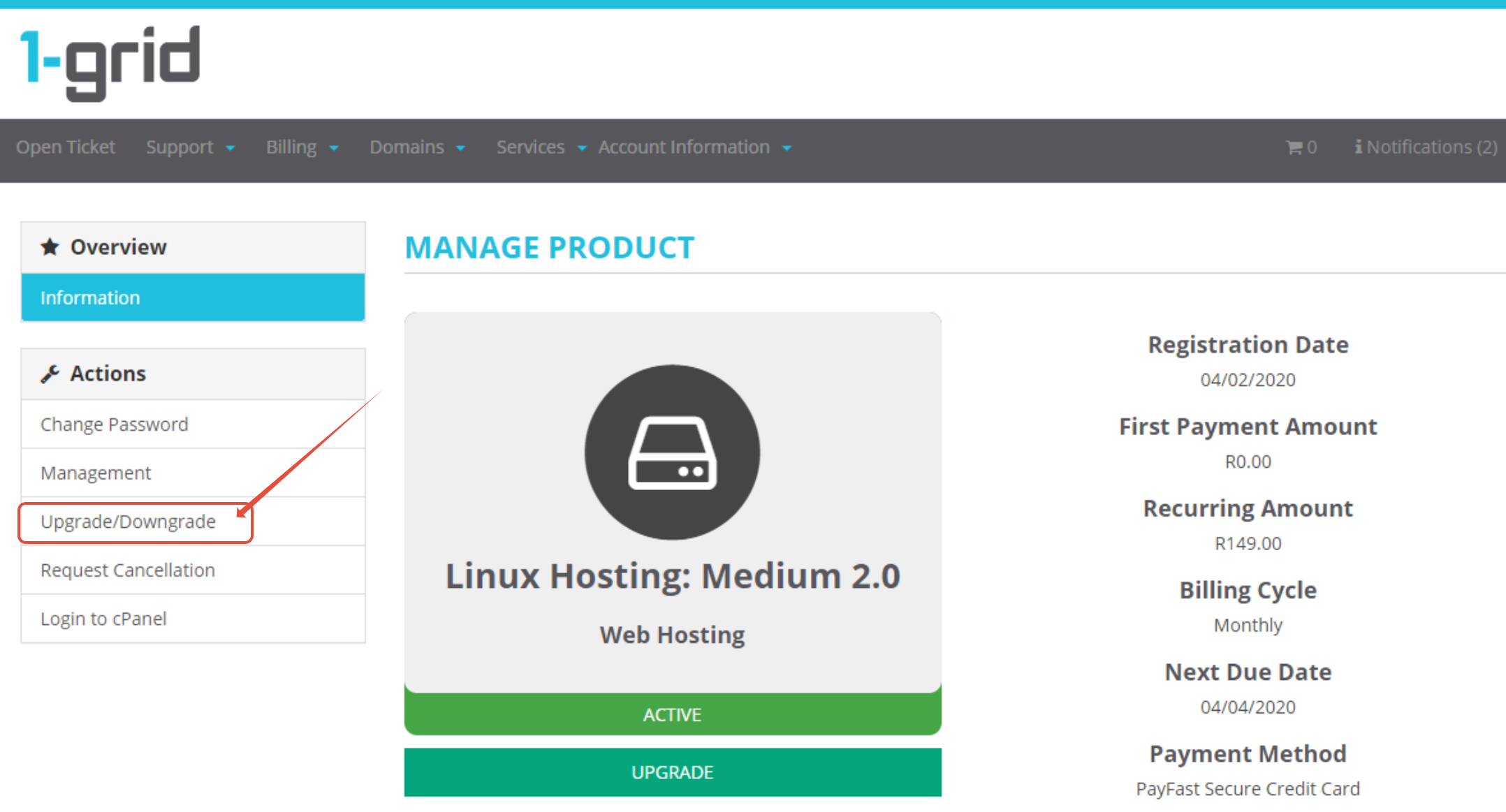1506x812 pixels.
Task: Click Login to cPanel
Action: (103, 619)
